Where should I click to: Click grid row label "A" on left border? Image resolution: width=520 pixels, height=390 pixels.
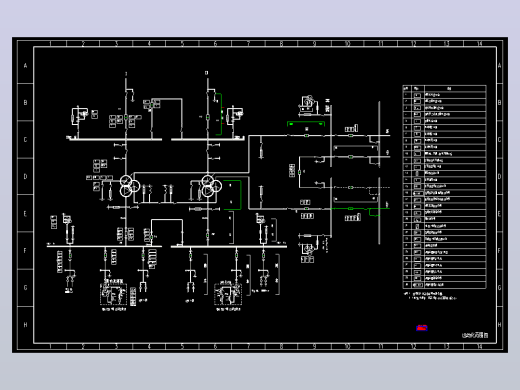[x=25, y=66]
